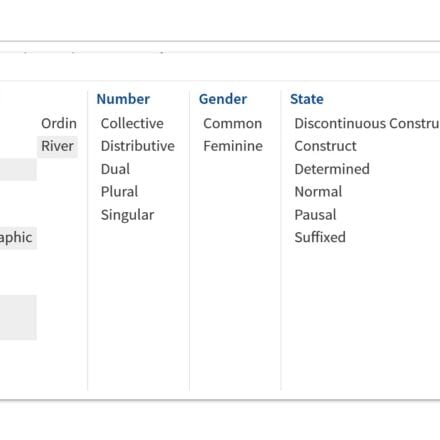The width and height of the screenshot is (440, 440).
Task: Select Suffixed under State
Action: pos(320,237)
